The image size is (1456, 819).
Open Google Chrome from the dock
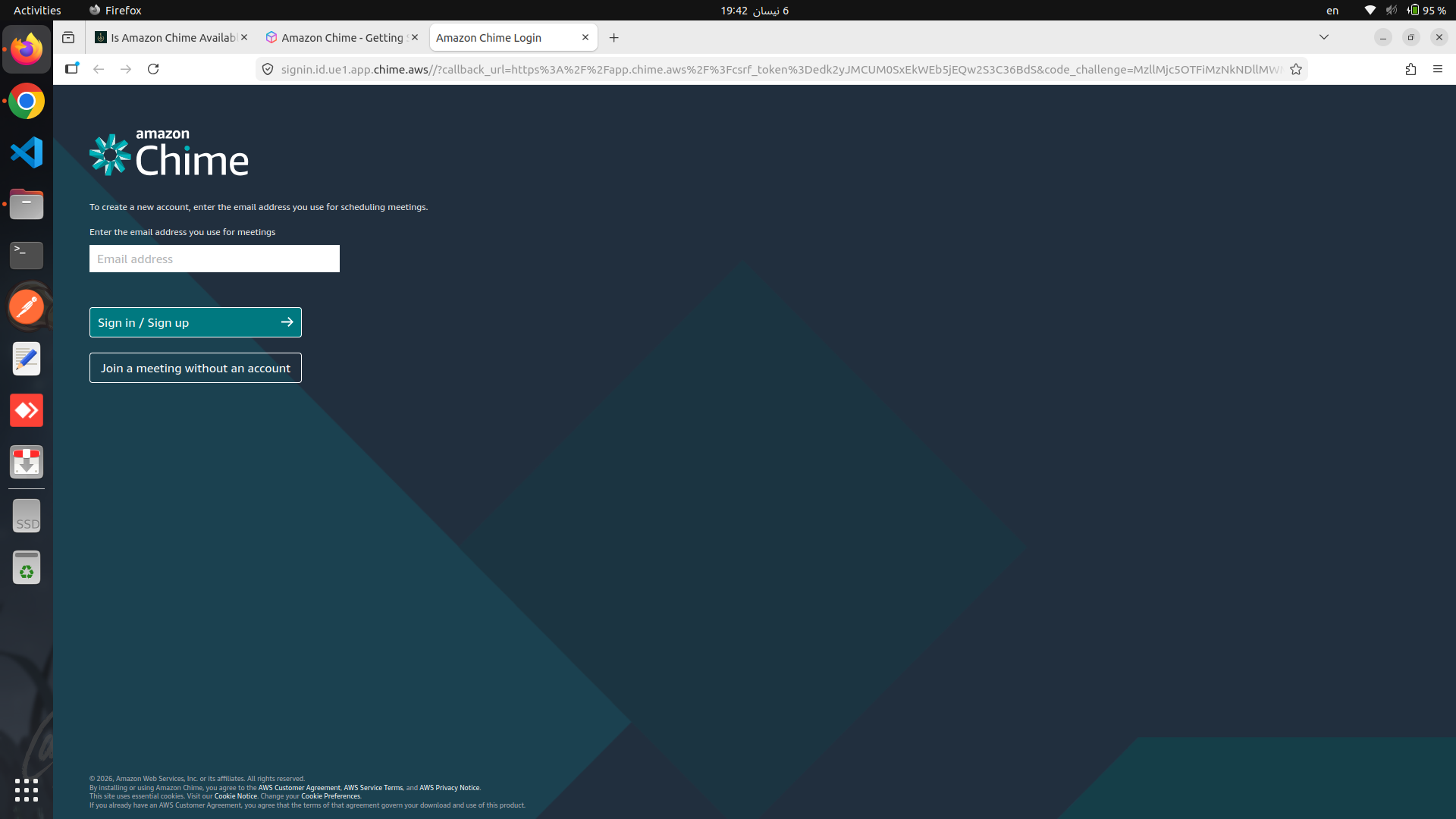point(27,101)
